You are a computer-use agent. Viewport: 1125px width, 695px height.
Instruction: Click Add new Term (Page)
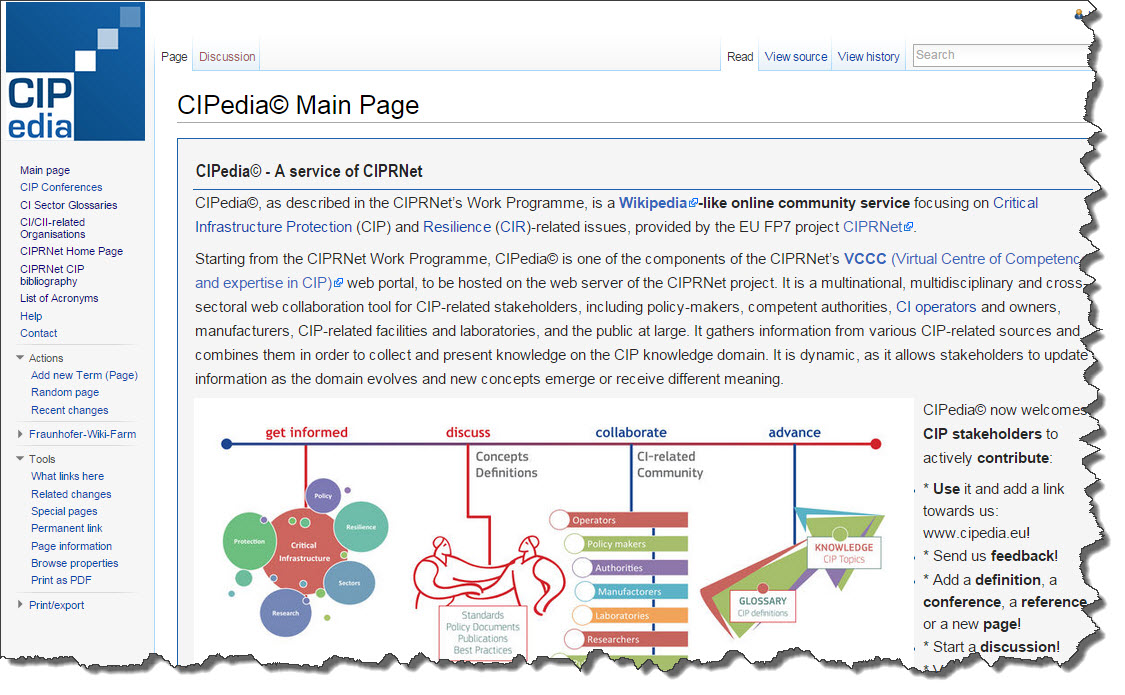point(85,375)
